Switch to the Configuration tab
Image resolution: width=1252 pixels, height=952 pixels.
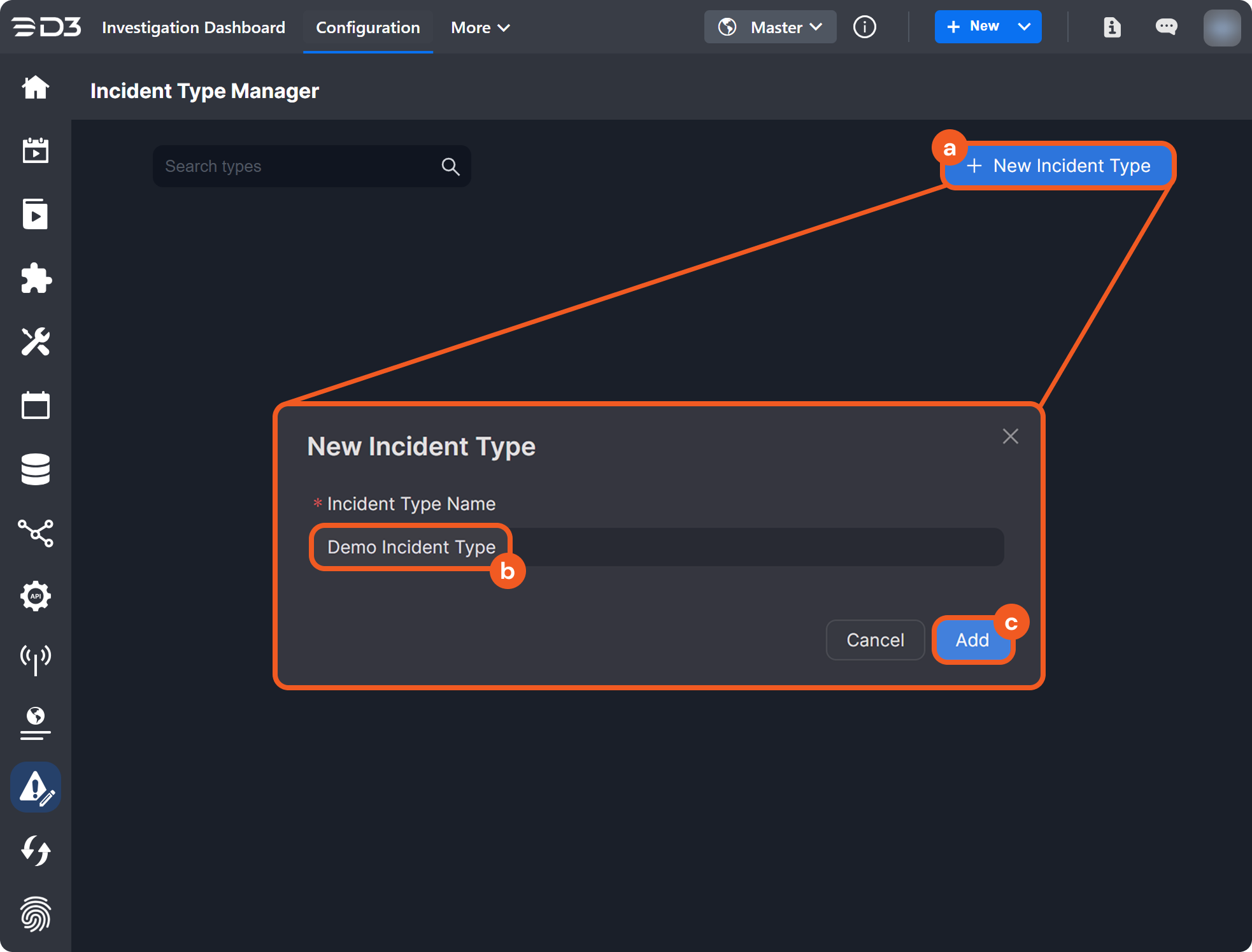tap(367, 27)
